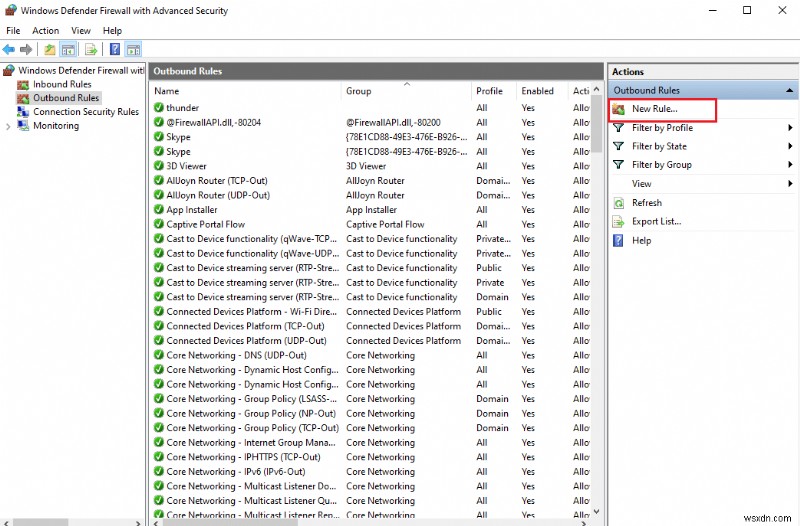Open the View menu
Viewport: 800px width, 526px height.
[81, 31]
